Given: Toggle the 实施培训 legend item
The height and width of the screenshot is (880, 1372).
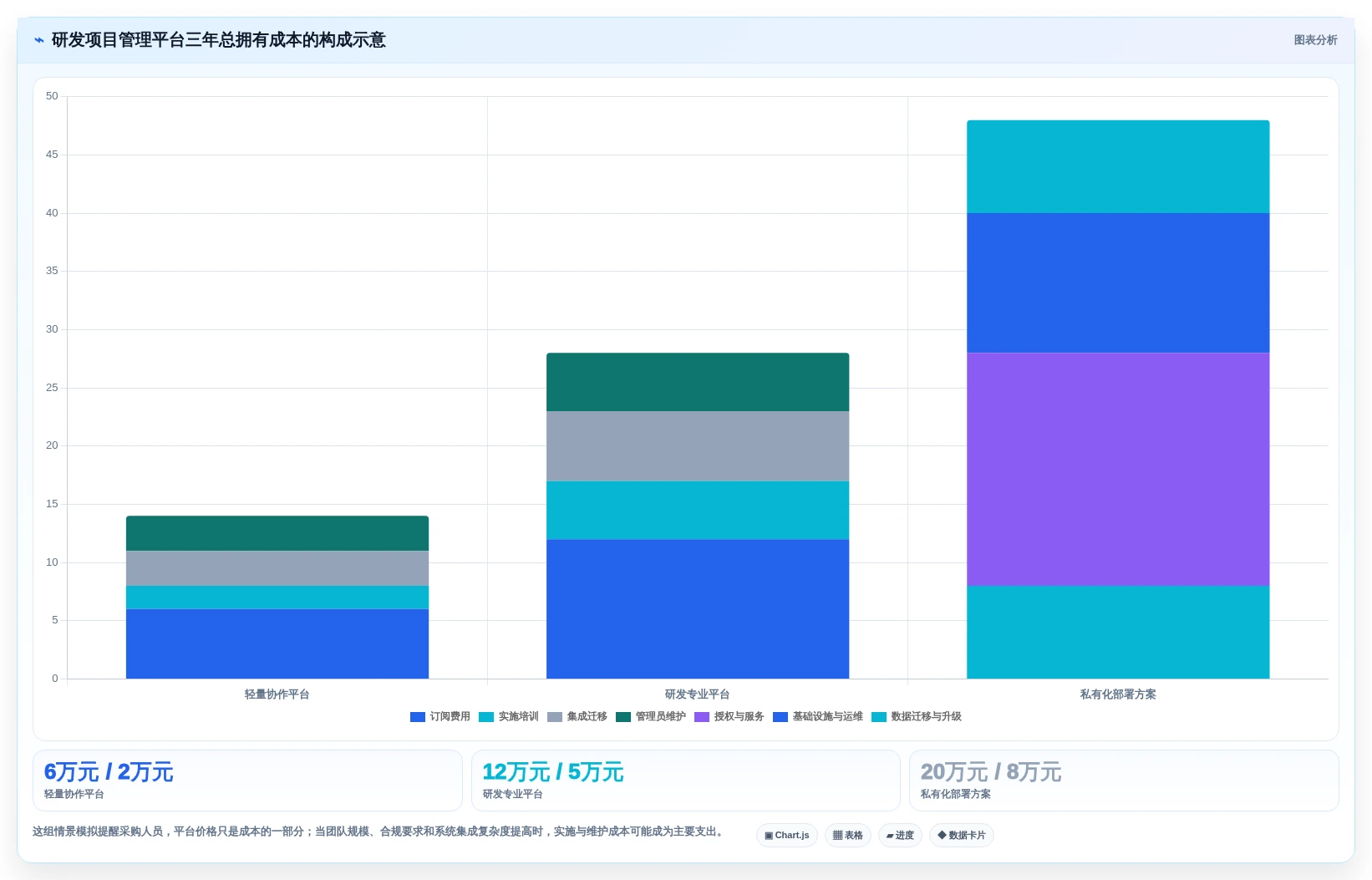Looking at the screenshot, I should (x=509, y=717).
